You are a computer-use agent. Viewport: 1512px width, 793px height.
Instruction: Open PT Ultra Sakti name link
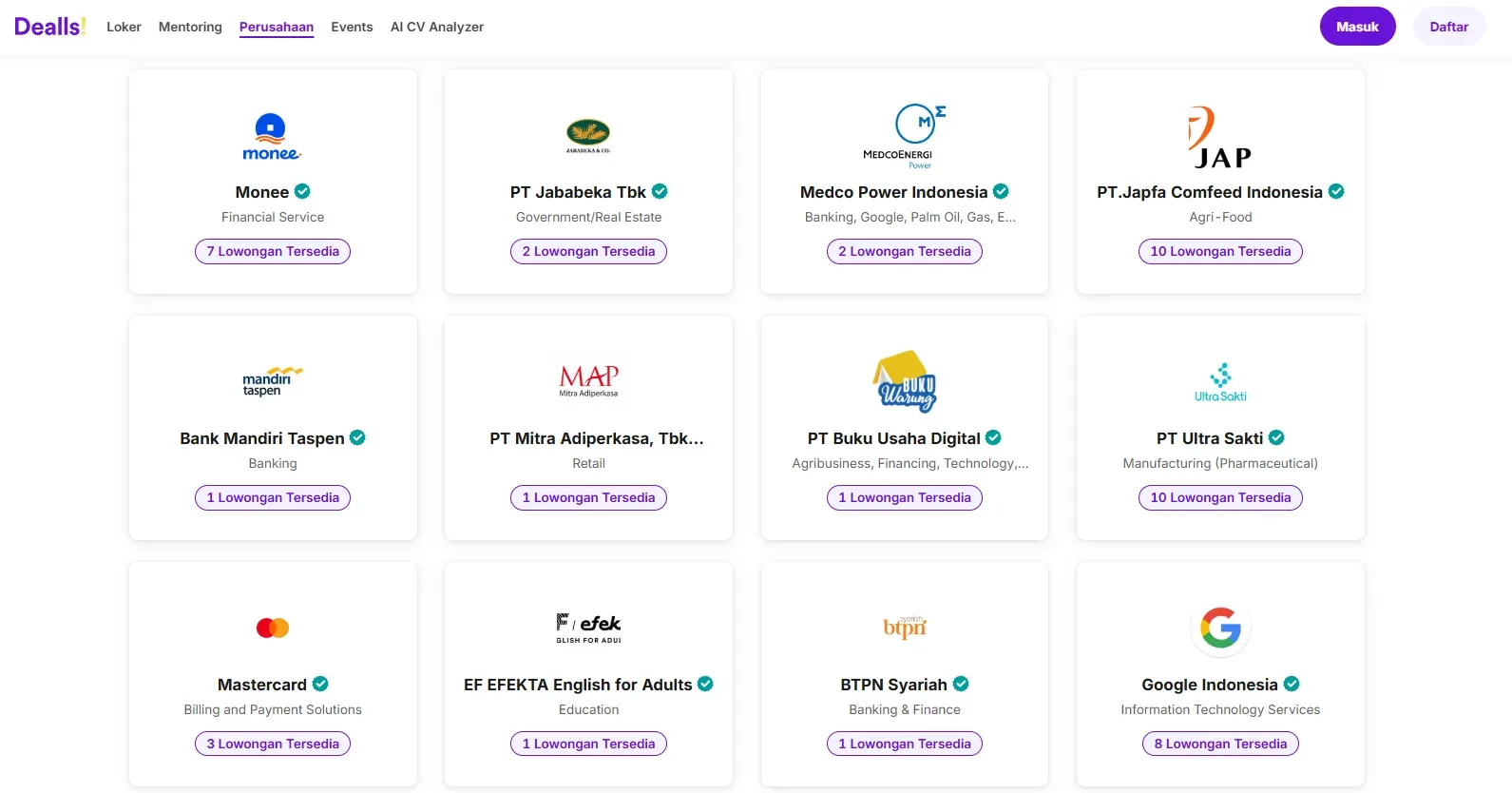1210,438
